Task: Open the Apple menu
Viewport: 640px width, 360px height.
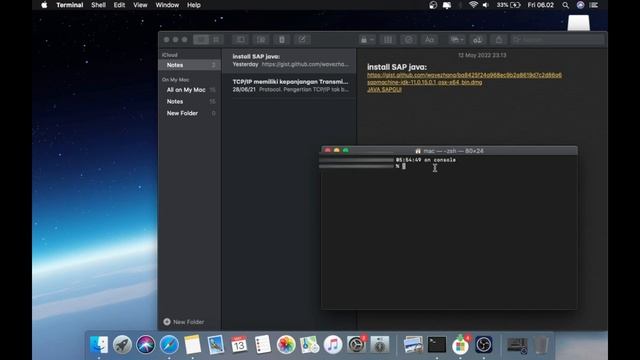Action: tap(44, 5)
